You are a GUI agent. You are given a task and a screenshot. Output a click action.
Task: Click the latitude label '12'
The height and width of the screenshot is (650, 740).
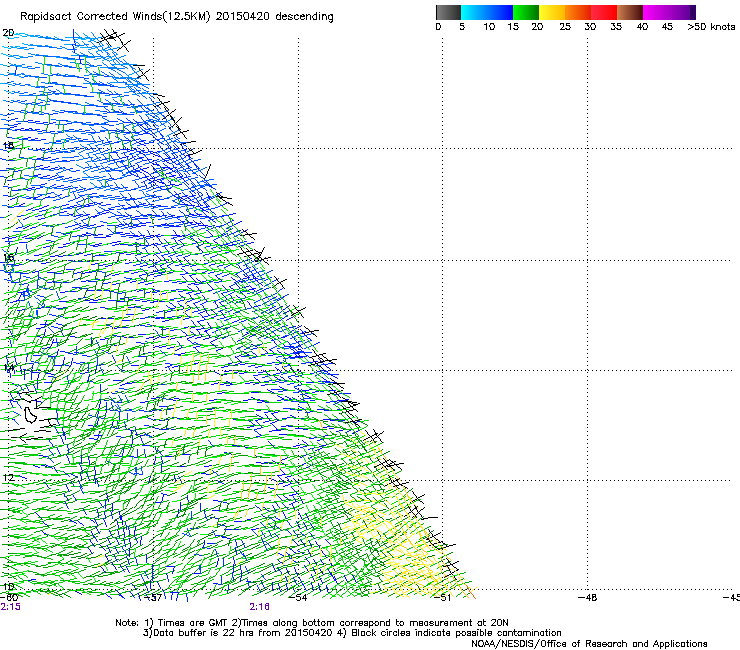(x=8, y=478)
